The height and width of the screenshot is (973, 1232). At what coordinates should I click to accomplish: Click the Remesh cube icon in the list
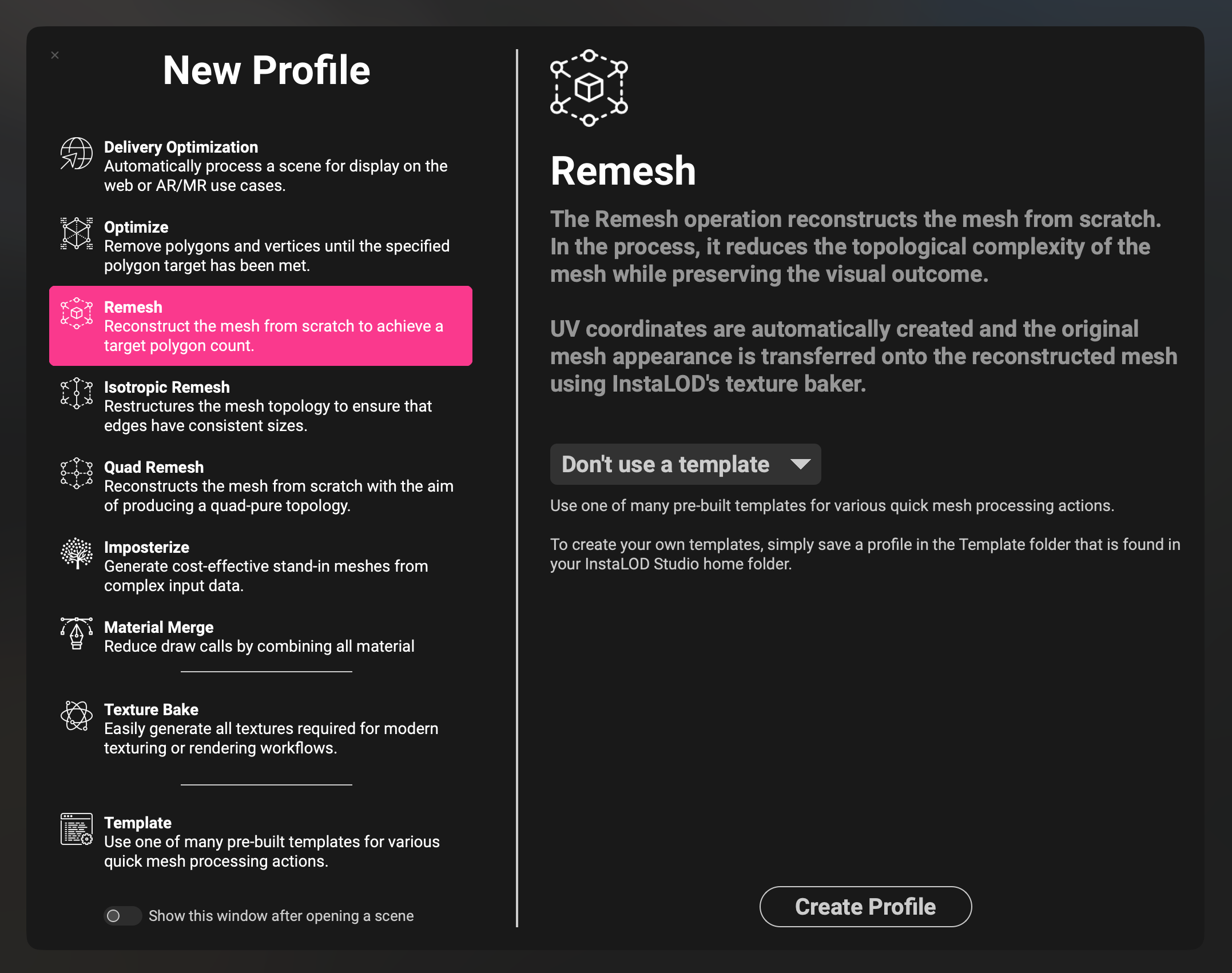76,313
